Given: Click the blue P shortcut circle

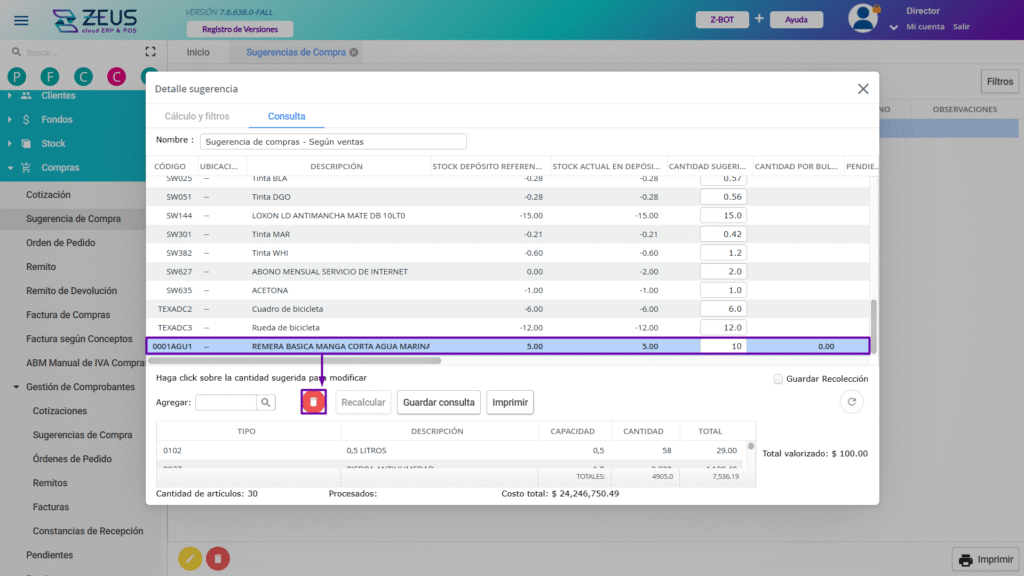Looking at the screenshot, I should pyautogui.click(x=17, y=77).
